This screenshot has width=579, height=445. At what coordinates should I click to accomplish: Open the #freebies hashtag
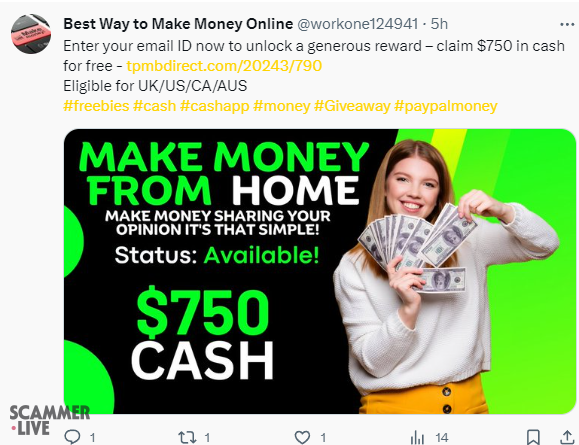(x=96, y=106)
